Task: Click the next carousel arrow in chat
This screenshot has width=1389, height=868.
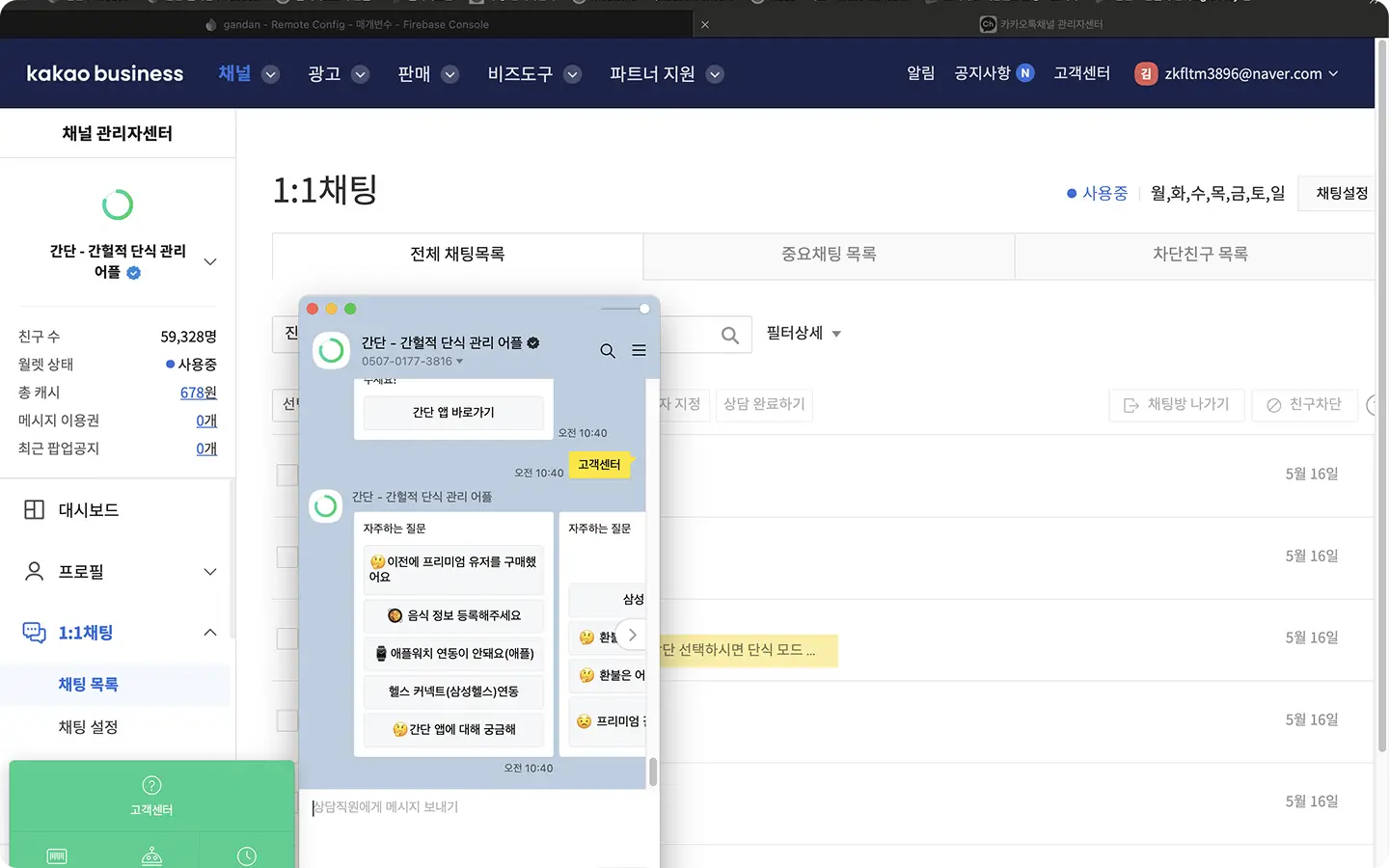Action: pos(632,635)
